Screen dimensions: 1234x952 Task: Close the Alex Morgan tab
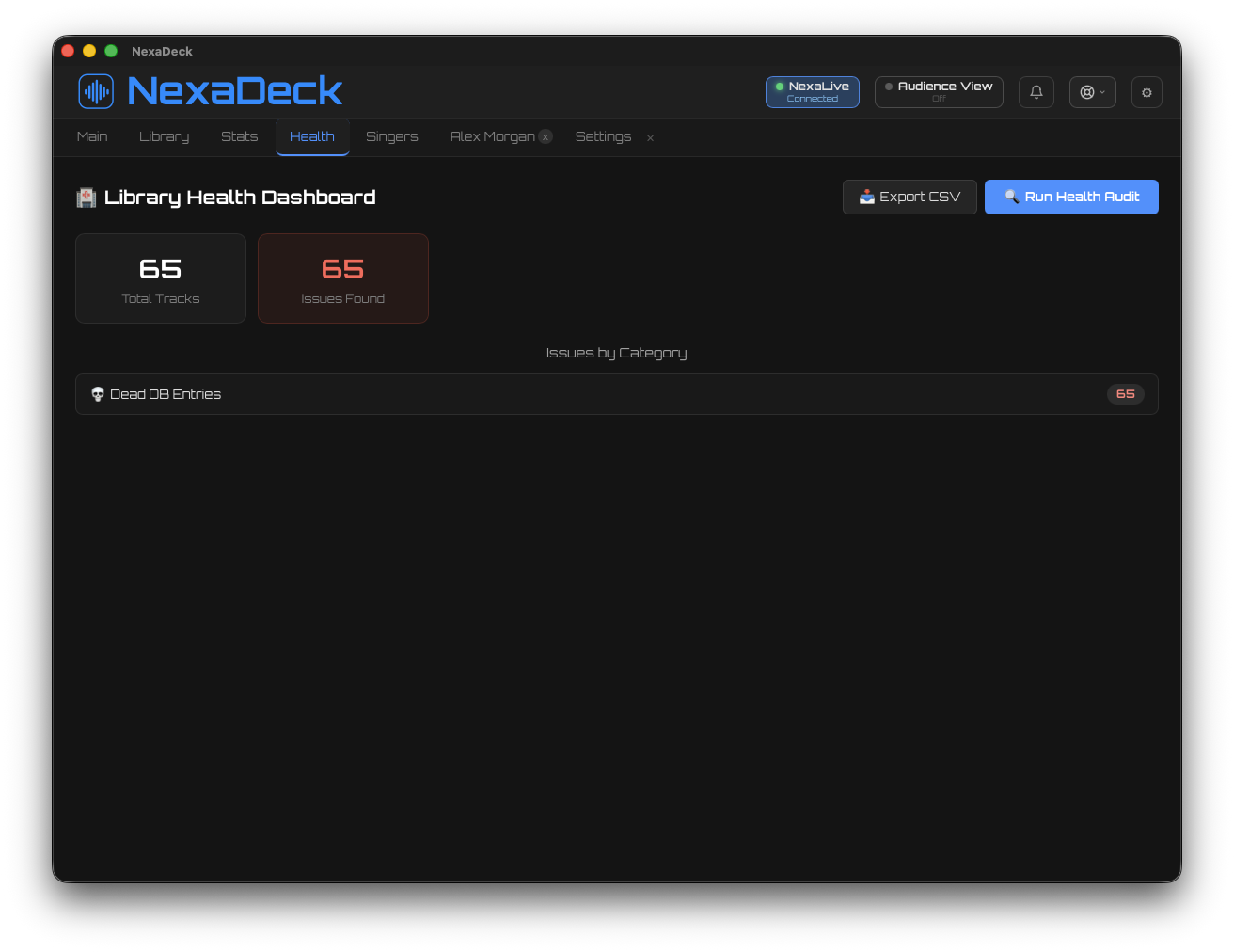(x=546, y=137)
